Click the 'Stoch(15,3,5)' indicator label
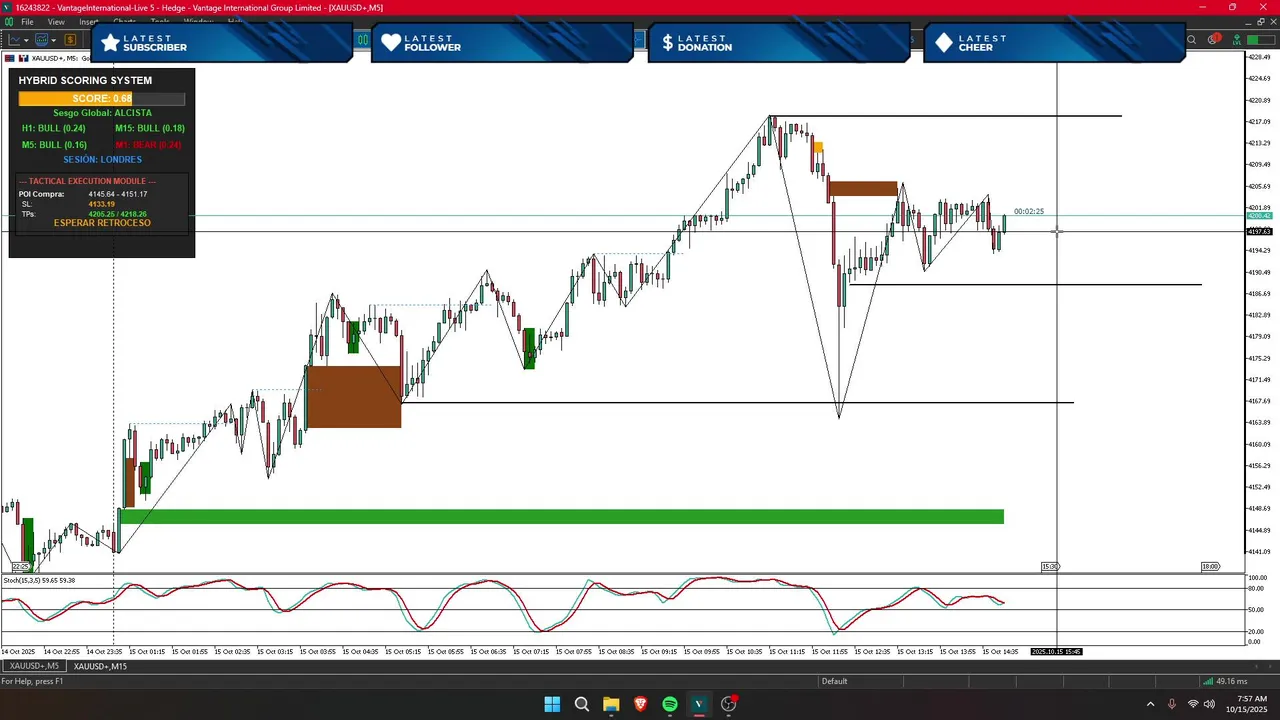Screen dimensions: 1280x720 pos(39,581)
